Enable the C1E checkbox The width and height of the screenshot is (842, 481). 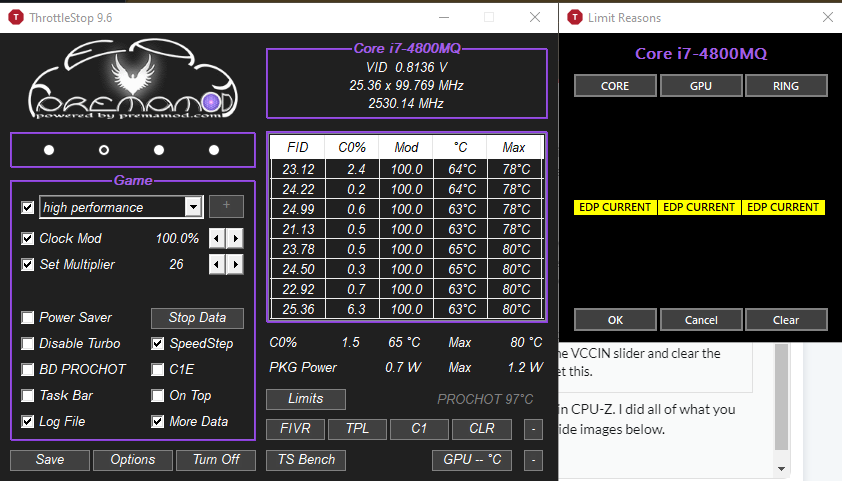click(157, 369)
